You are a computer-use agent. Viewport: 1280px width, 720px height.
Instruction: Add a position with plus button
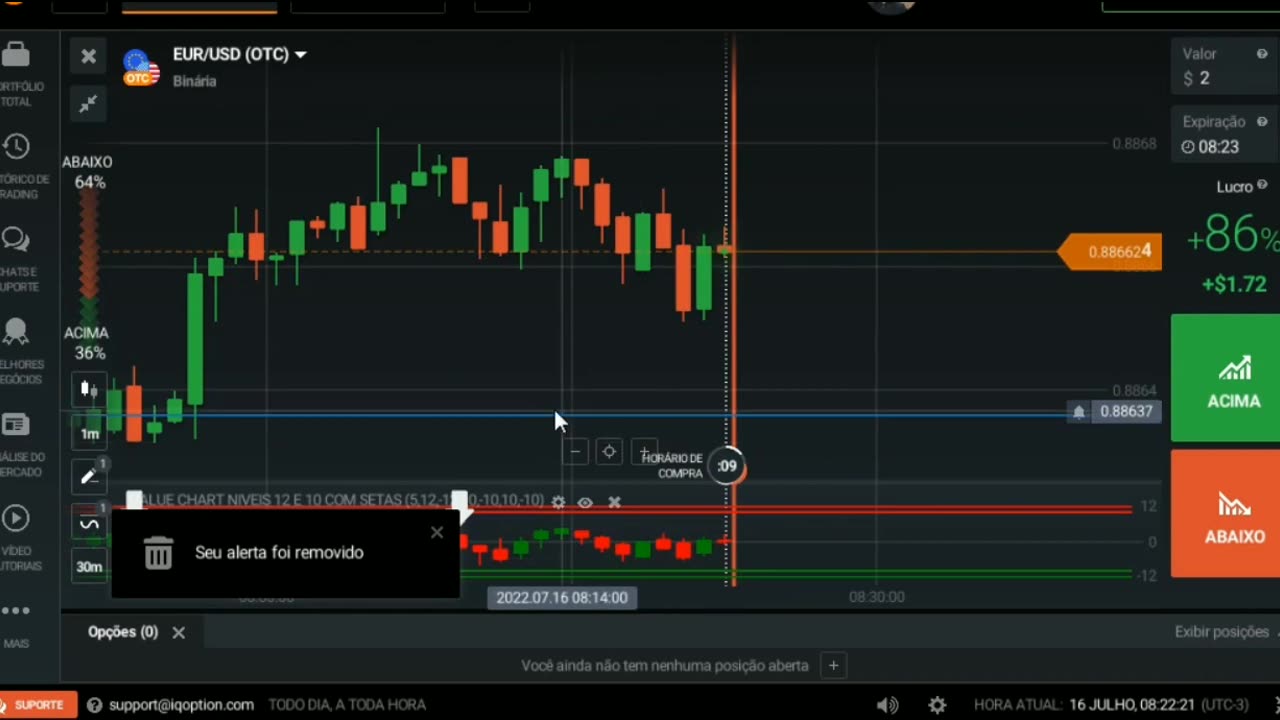point(833,665)
